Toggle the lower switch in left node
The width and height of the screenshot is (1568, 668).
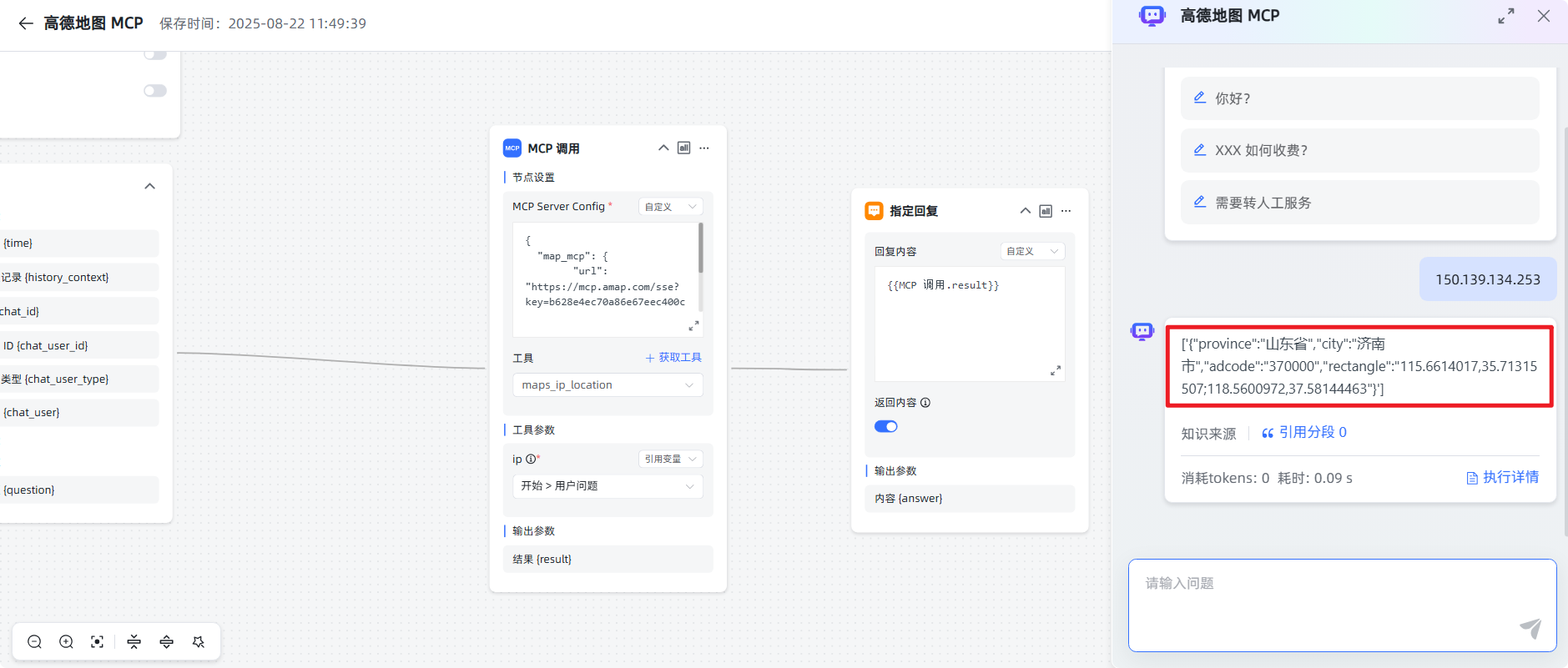coord(155,90)
